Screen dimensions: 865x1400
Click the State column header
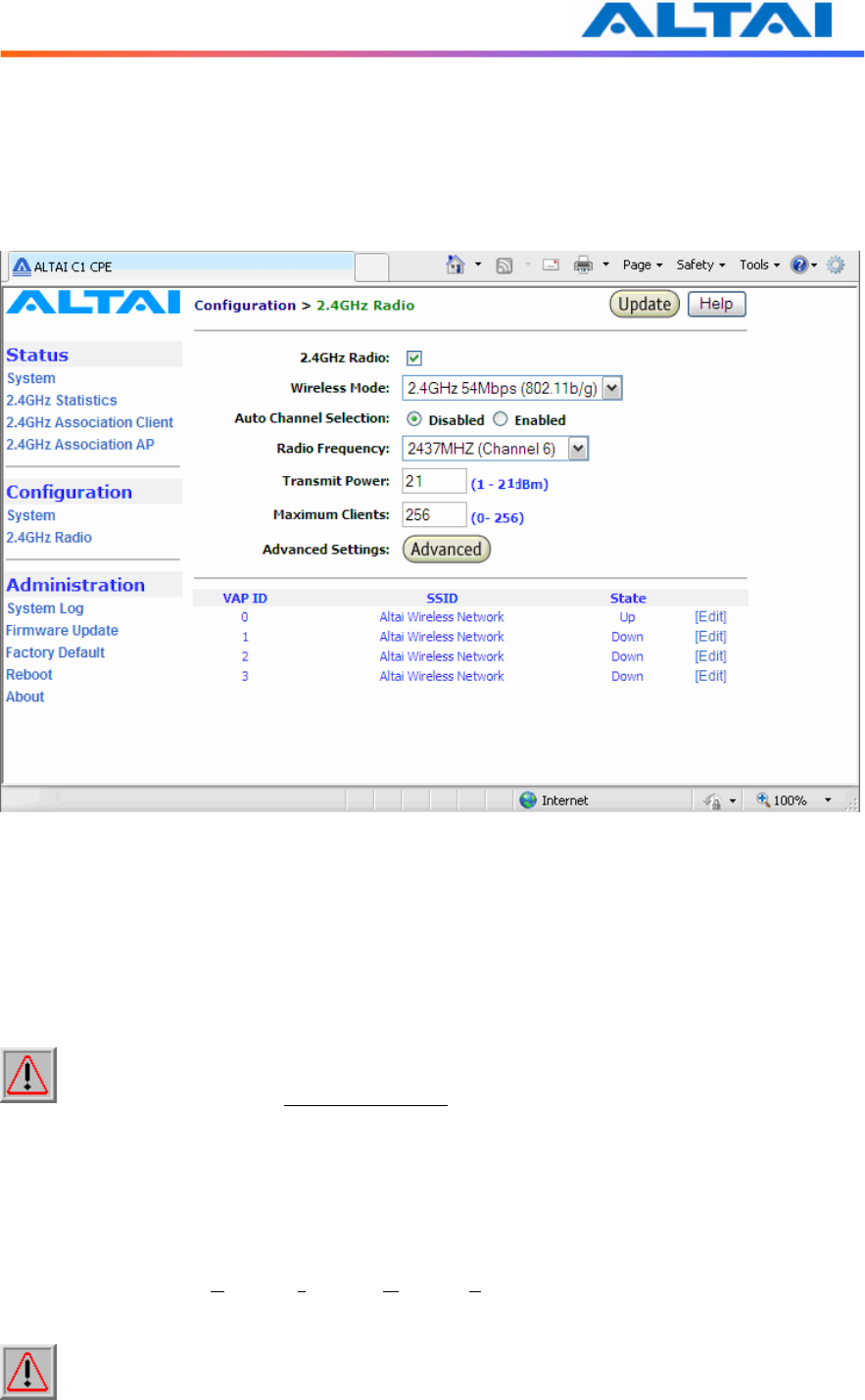pos(628,598)
